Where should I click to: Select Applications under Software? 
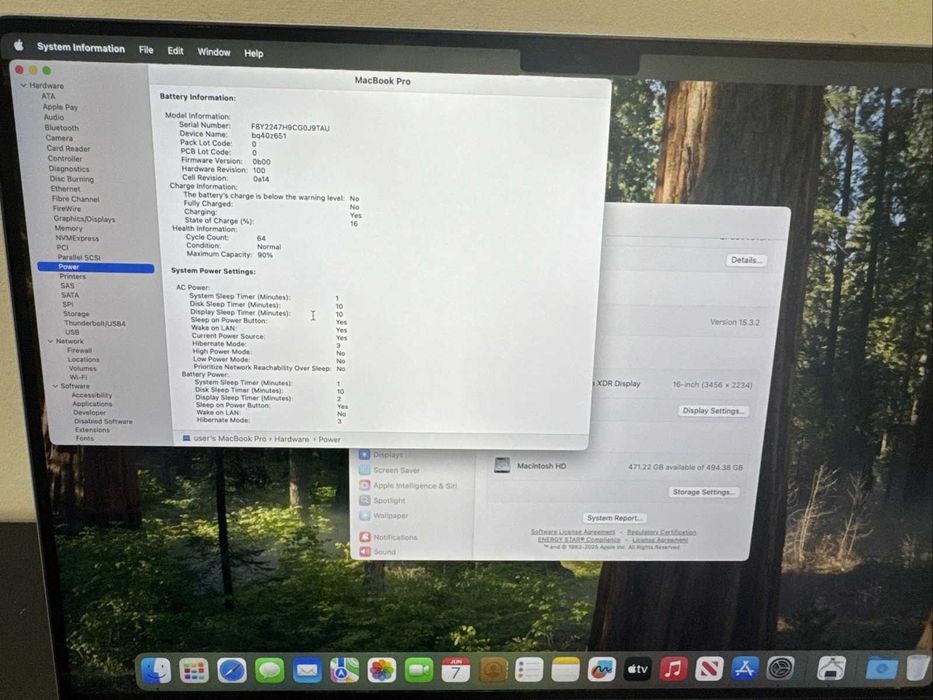coord(92,404)
